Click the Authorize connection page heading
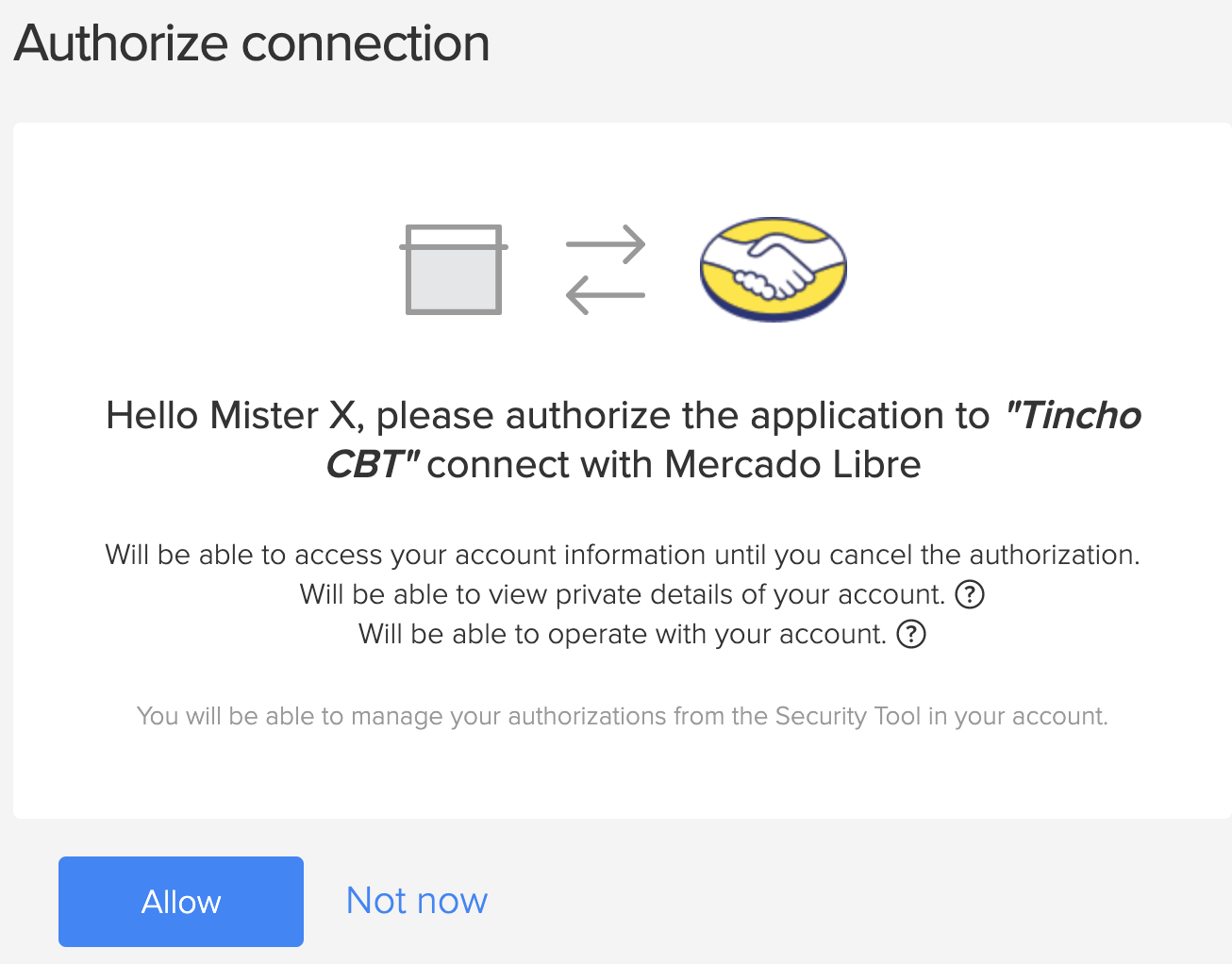 (252, 43)
